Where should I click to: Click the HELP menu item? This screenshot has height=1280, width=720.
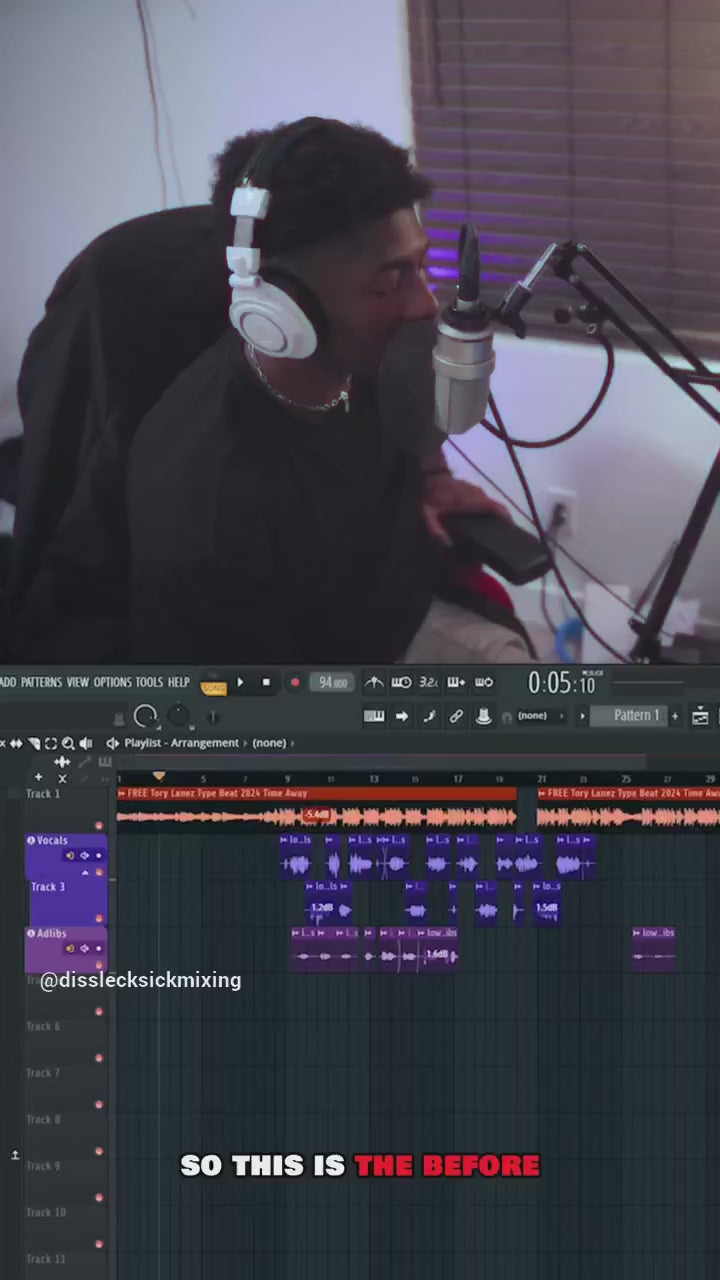pos(178,683)
